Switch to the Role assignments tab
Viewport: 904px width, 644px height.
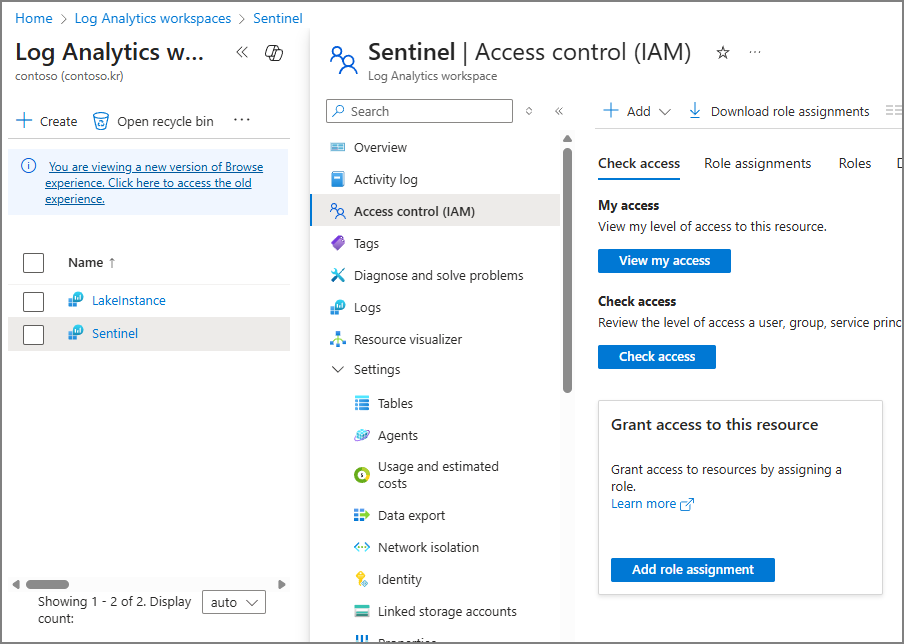(757, 163)
